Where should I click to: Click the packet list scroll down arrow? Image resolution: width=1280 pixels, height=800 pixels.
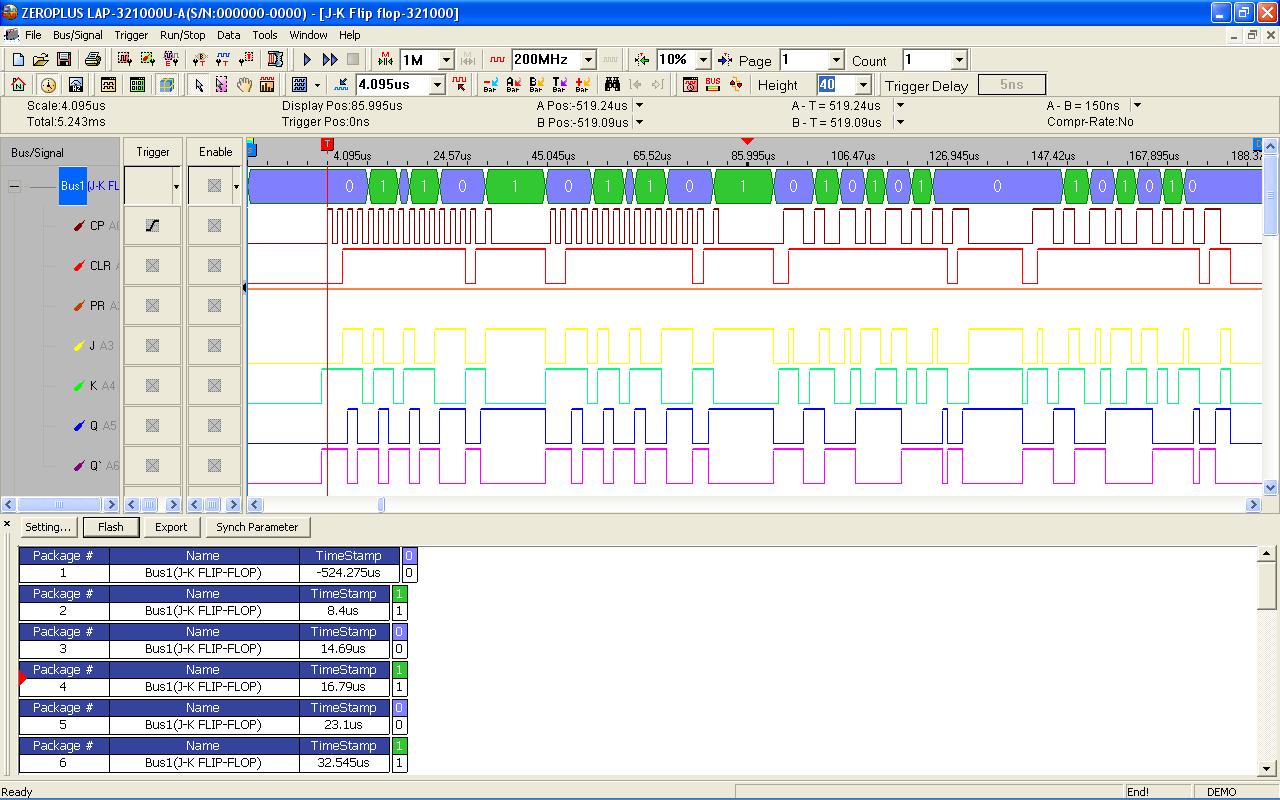pyautogui.click(x=1268, y=768)
